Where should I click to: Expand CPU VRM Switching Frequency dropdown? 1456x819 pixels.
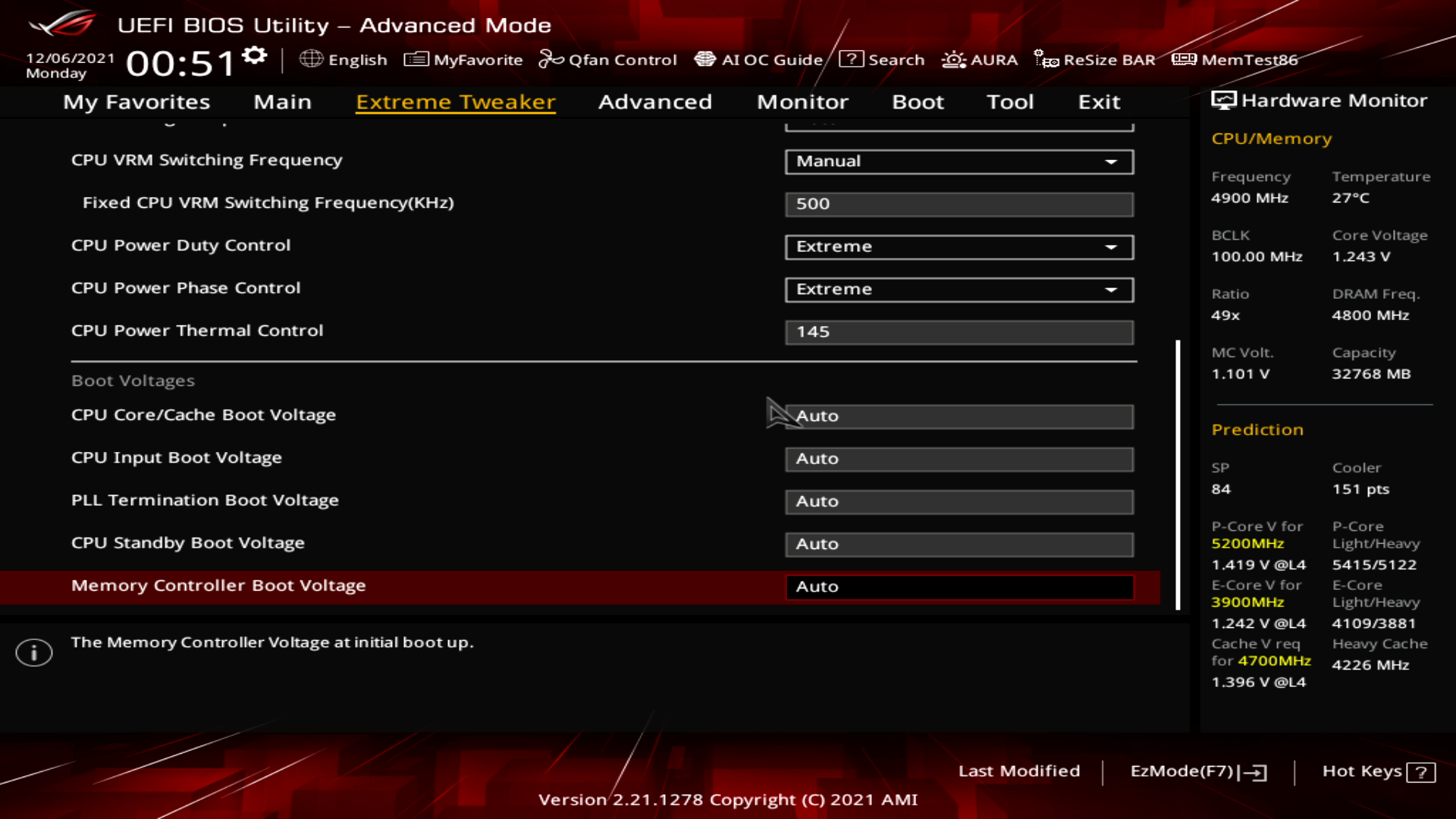point(959,162)
